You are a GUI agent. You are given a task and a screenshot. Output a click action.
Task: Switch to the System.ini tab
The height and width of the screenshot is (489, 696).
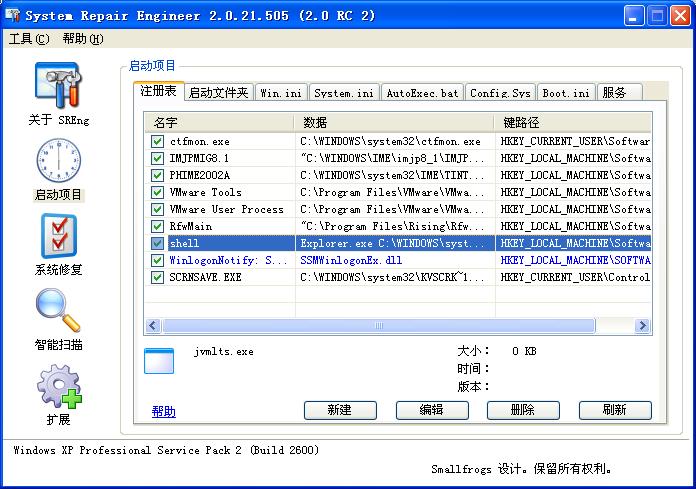click(344, 93)
